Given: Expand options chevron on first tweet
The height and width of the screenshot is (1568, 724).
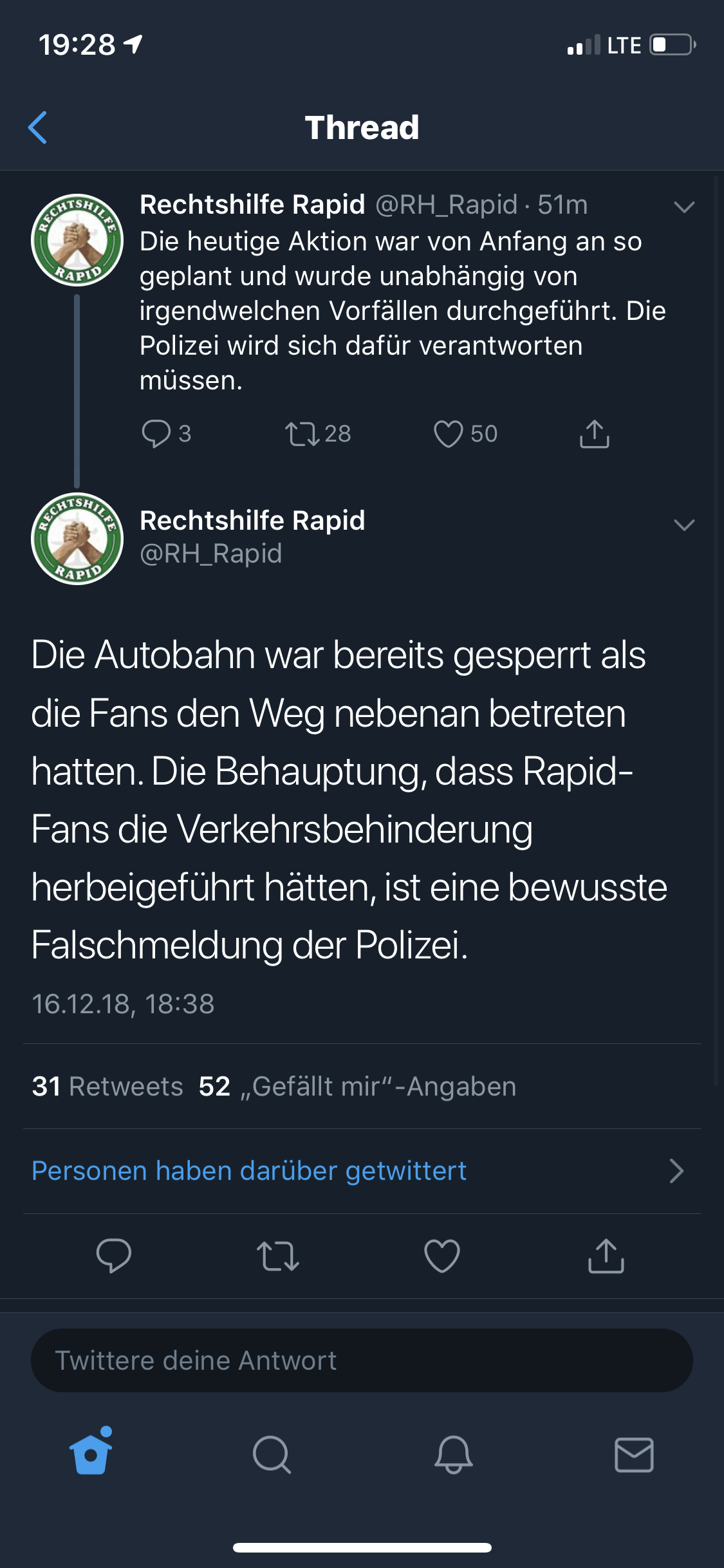Looking at the screenshot, I should 684,207.
